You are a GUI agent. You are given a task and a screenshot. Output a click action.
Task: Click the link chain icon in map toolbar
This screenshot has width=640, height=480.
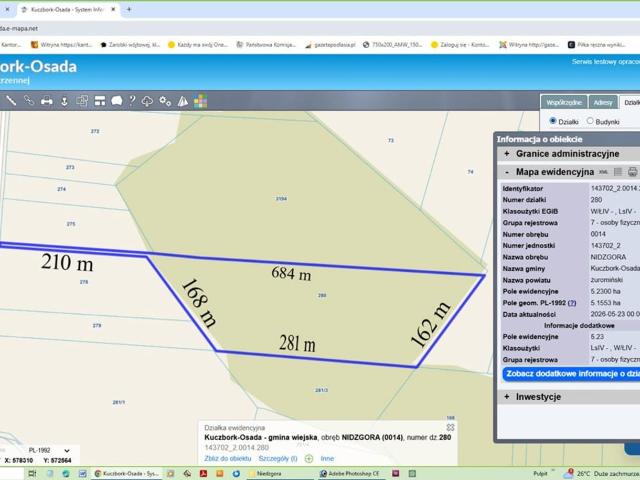click(x=29, y=100)
